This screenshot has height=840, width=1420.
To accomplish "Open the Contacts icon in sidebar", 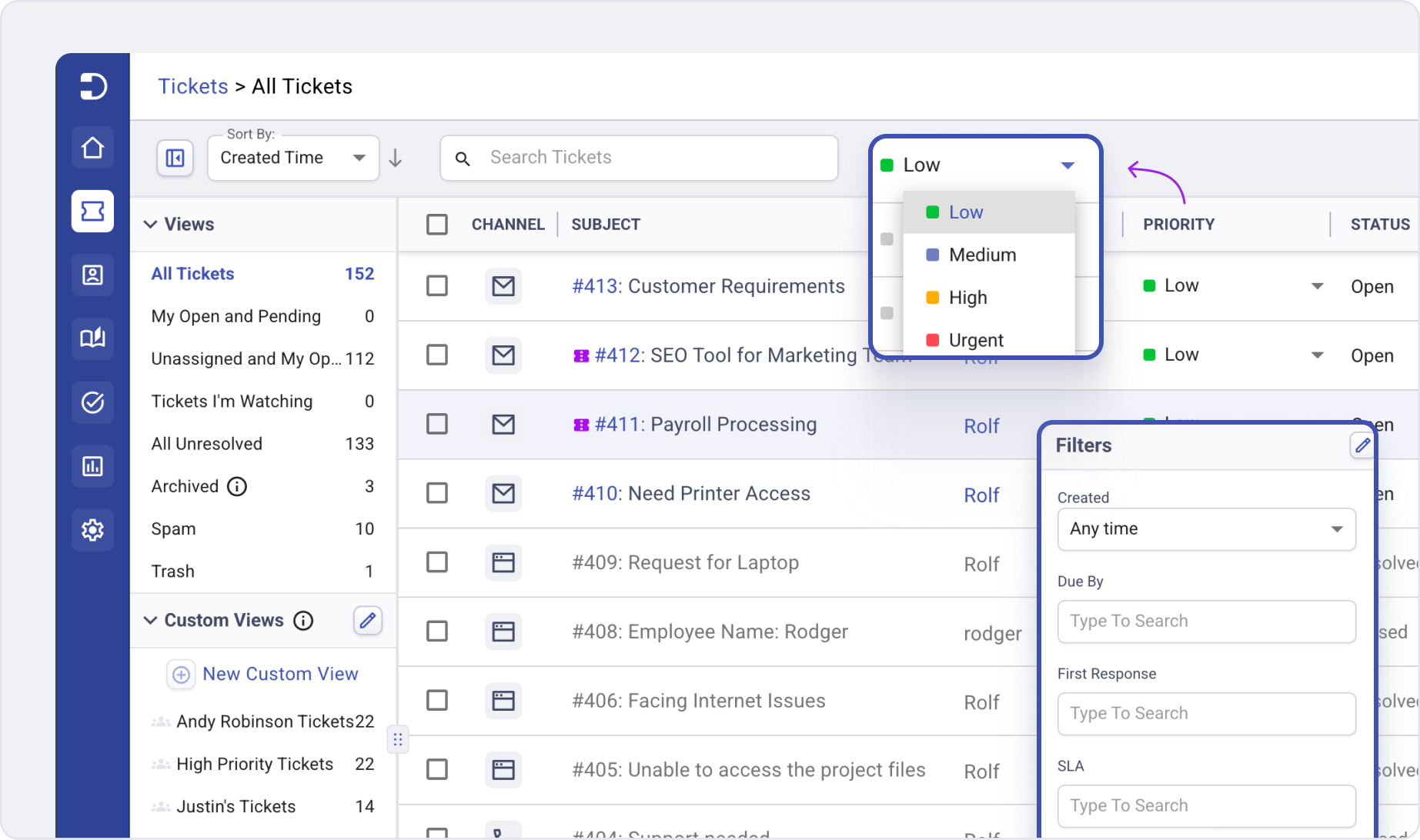I will 92,275.
